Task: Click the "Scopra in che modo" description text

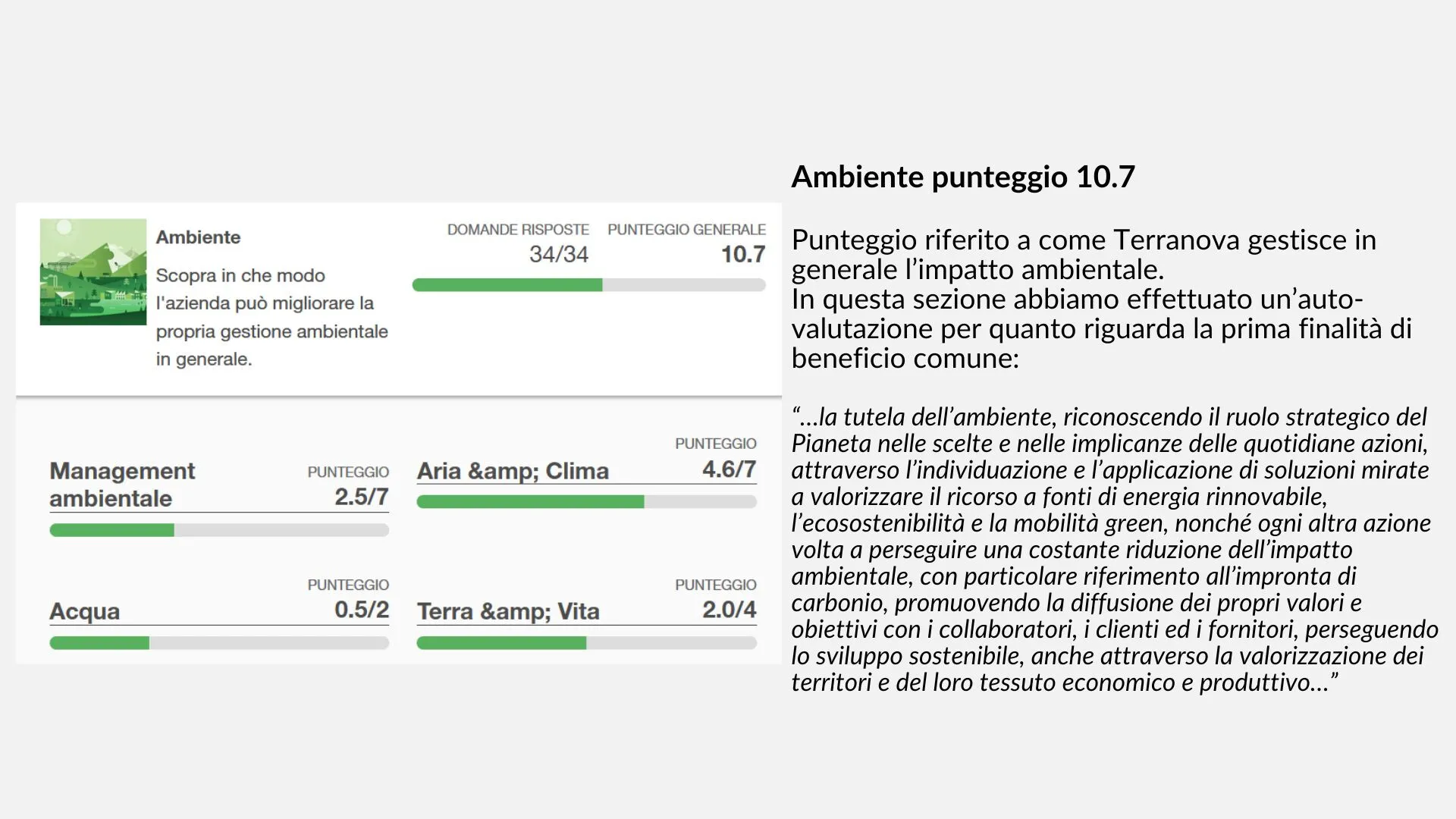Action: pyautogui.click(x=271, y=317)
